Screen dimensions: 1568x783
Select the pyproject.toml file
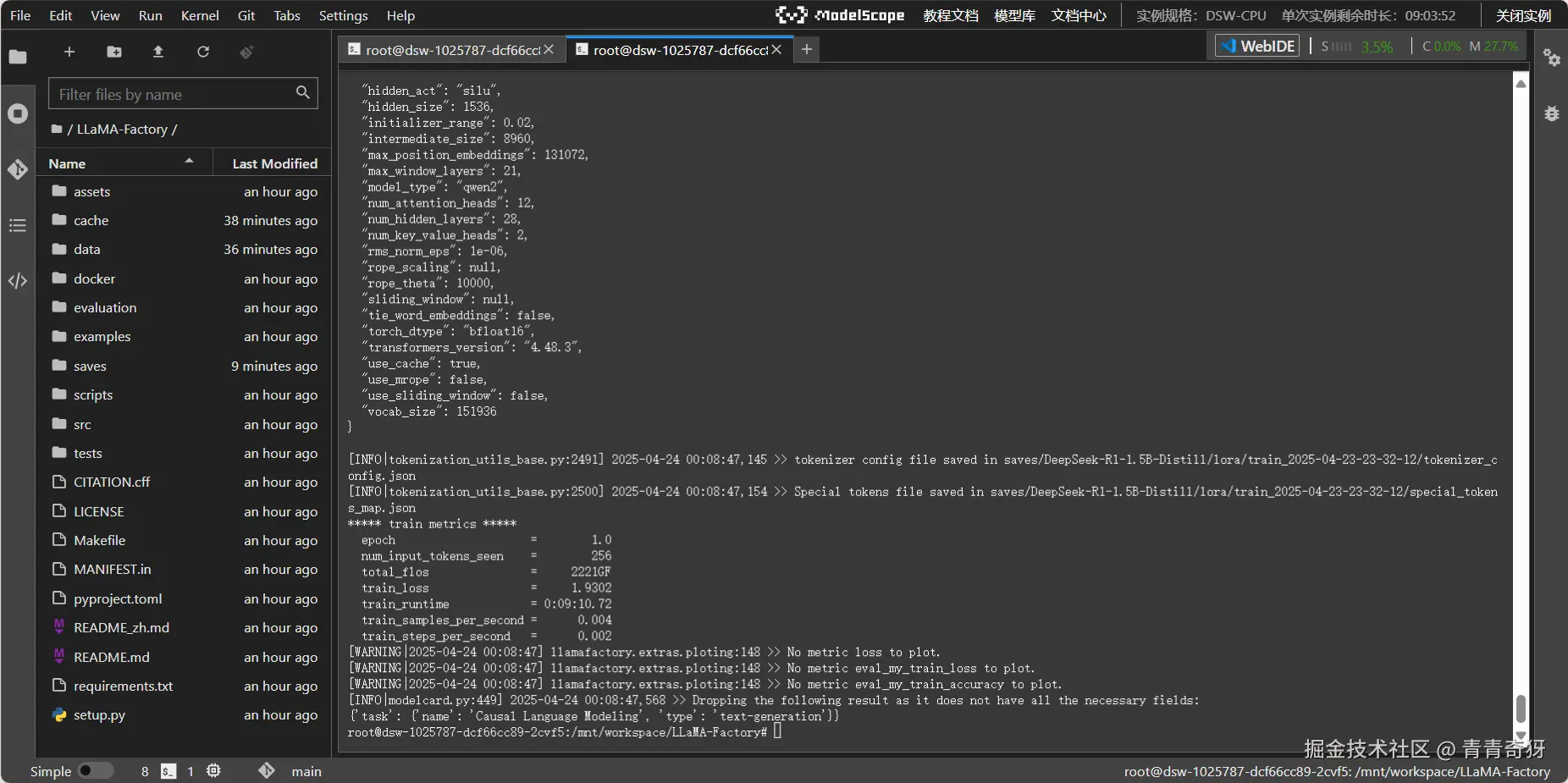pyautogui.click(x=184, y=598)
